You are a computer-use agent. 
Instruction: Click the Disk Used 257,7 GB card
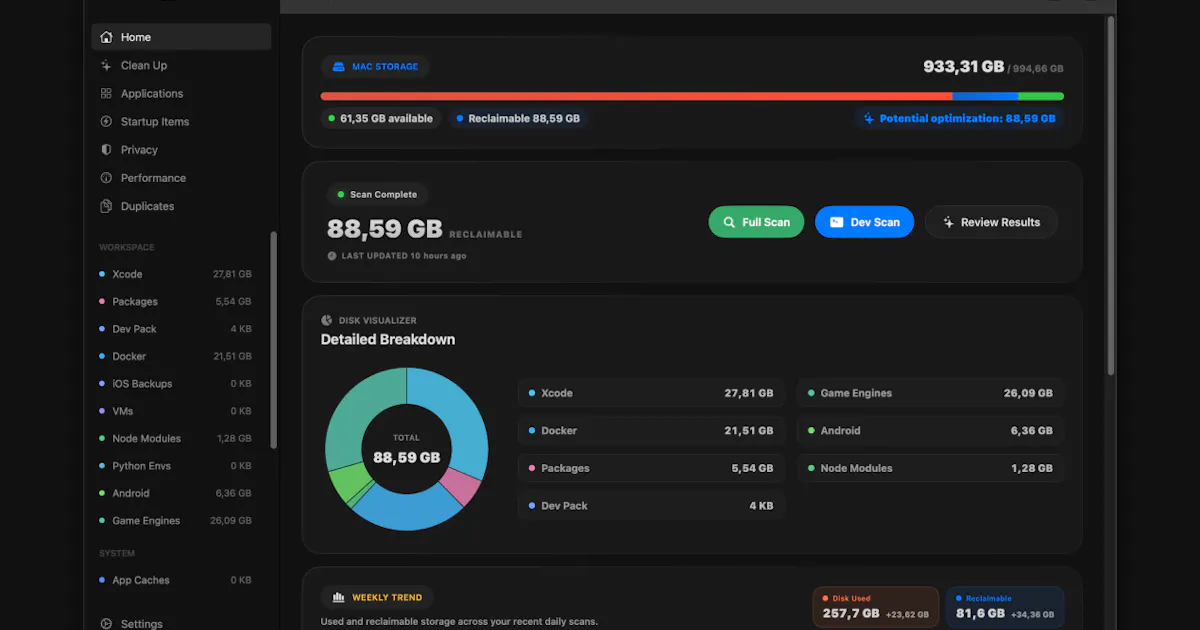876,607
